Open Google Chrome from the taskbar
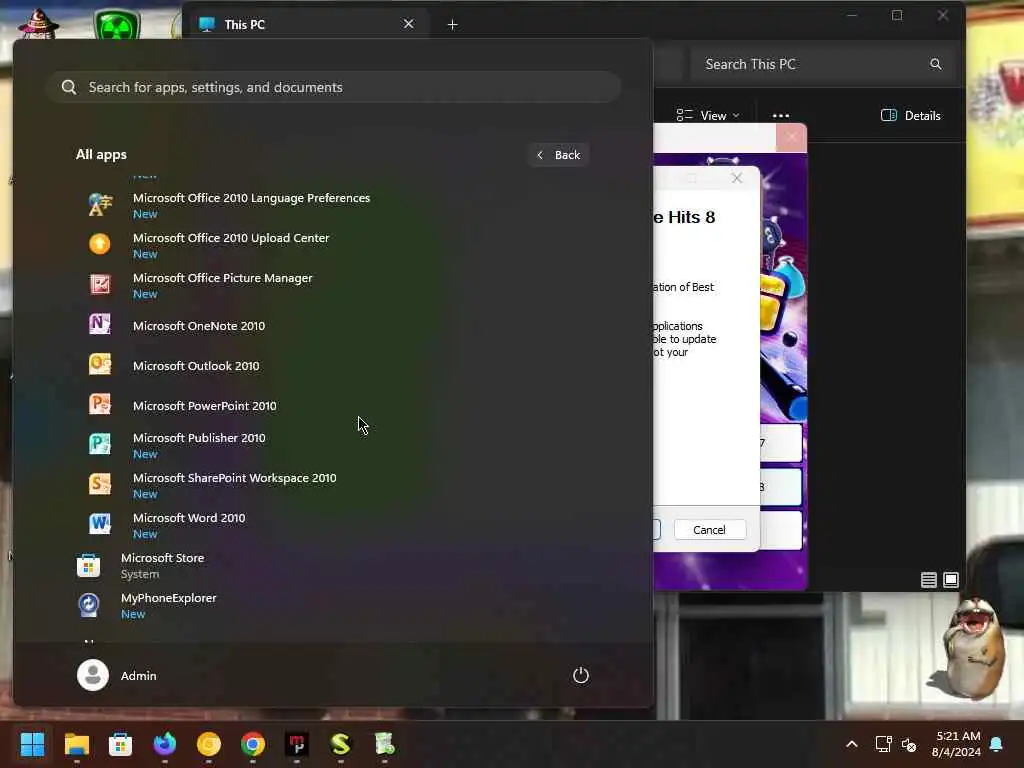The image size is (1024, 768). point(253,744)
